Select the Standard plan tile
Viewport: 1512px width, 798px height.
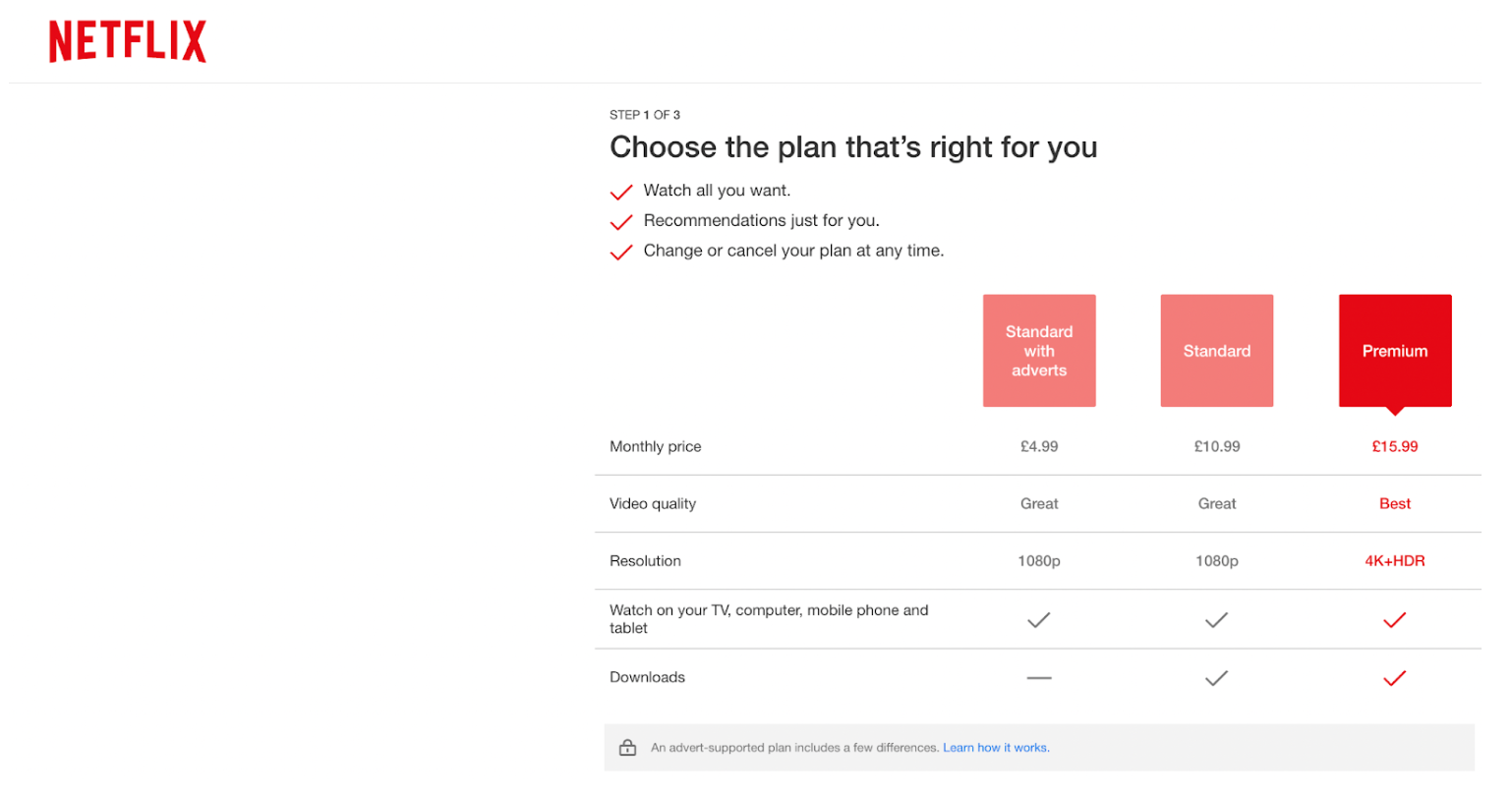tap(1216, 351)
